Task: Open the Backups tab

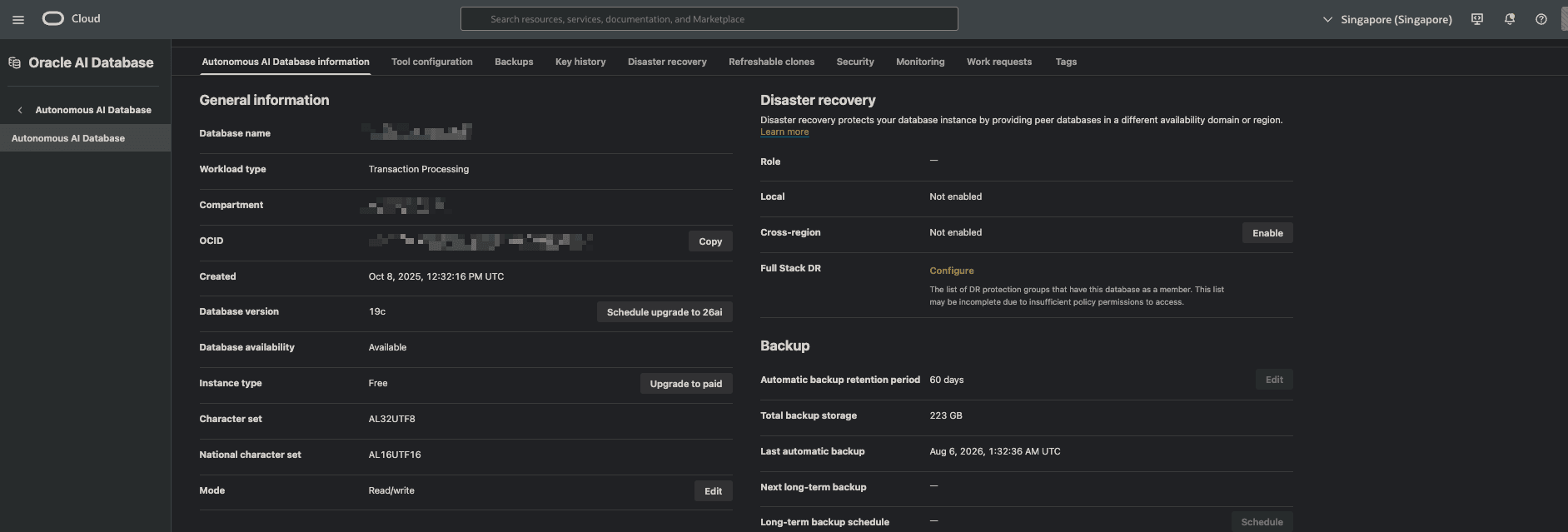Action: (x=514, y=62)
